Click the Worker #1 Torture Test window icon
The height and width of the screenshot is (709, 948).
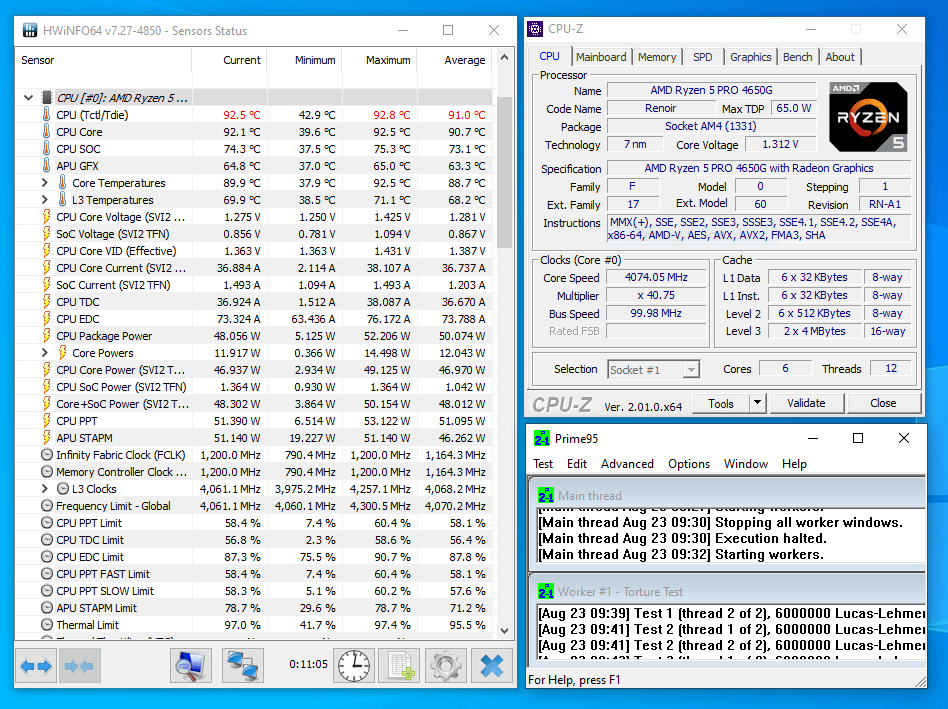(x=546, y=591)
